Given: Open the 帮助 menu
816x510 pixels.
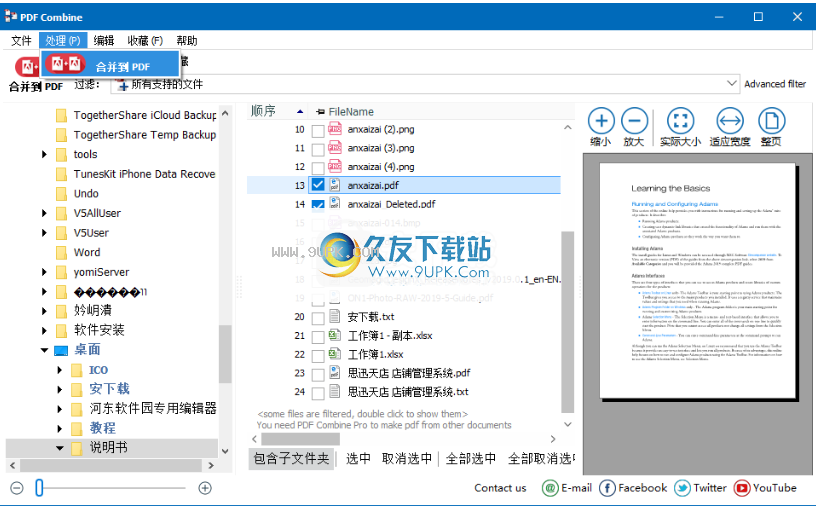Looking at the screenshot, I should pos(187,41).
